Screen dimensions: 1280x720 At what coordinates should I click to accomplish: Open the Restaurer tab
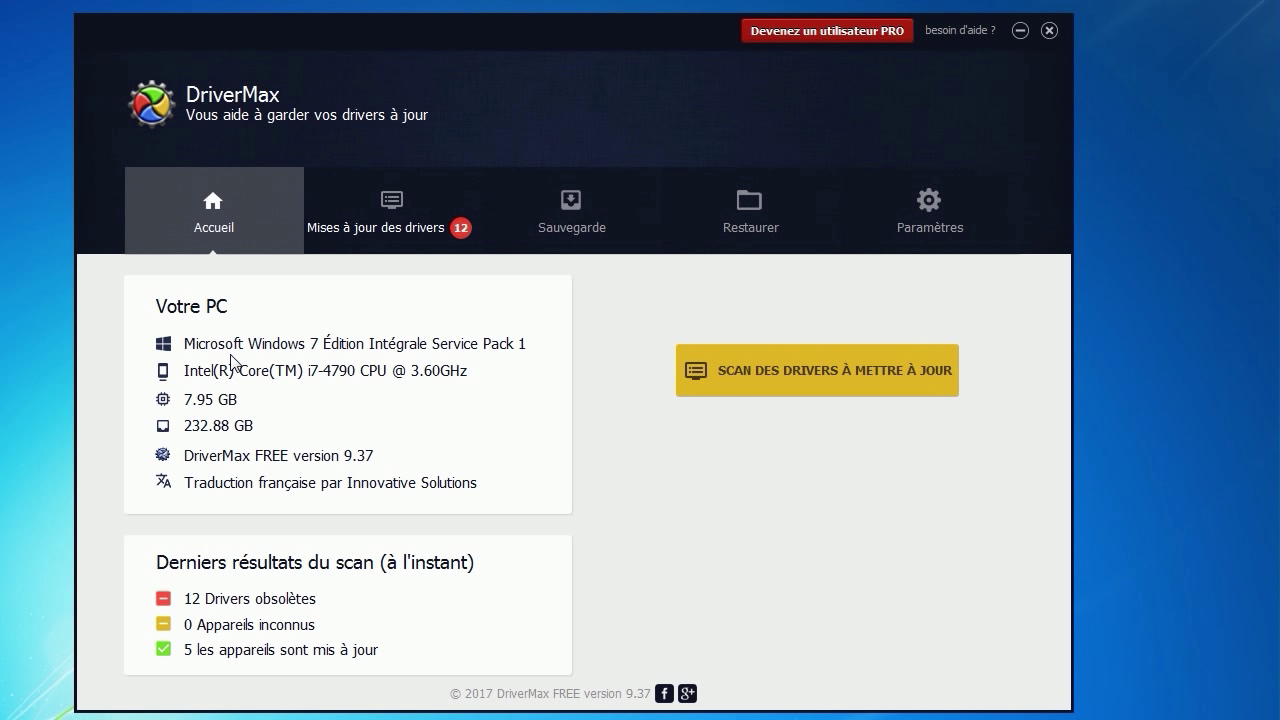click(x=750, y=211)
